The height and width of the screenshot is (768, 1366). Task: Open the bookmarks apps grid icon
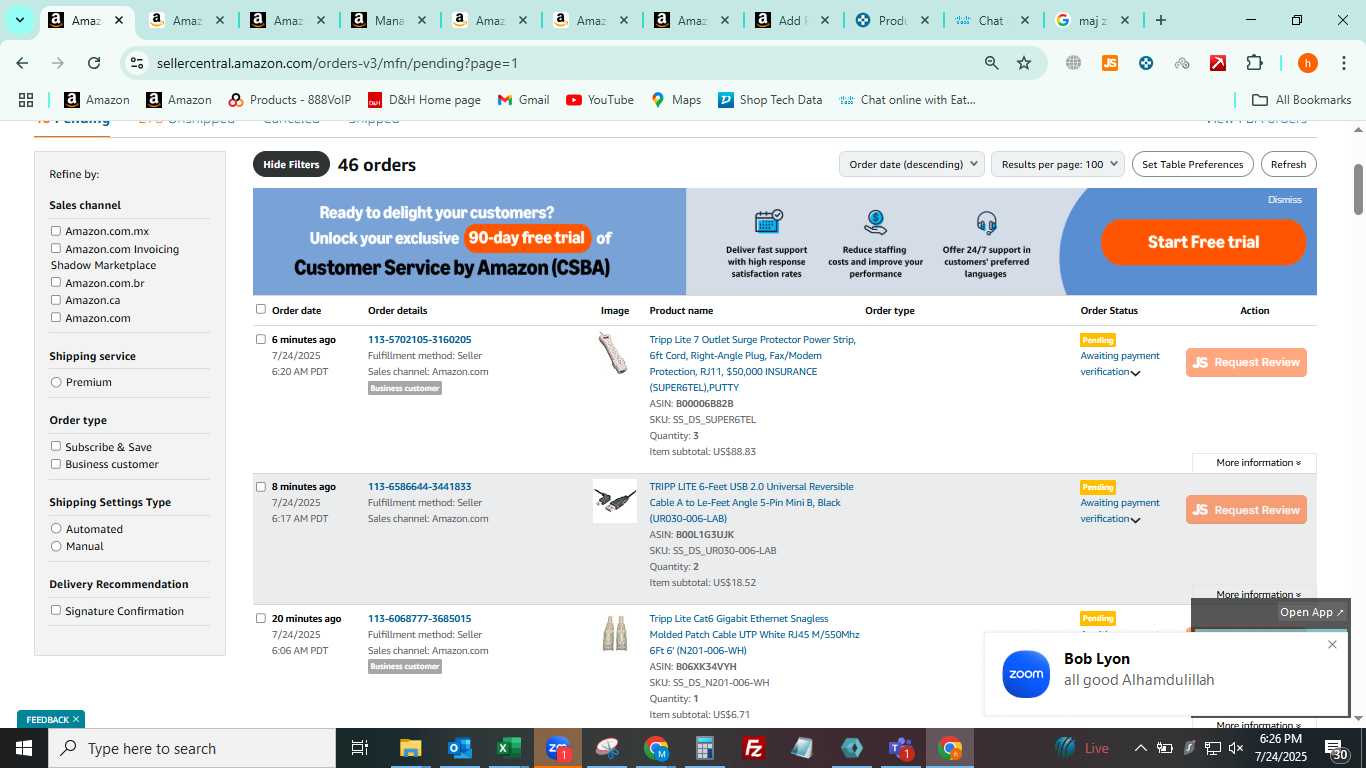click(26, 100)
